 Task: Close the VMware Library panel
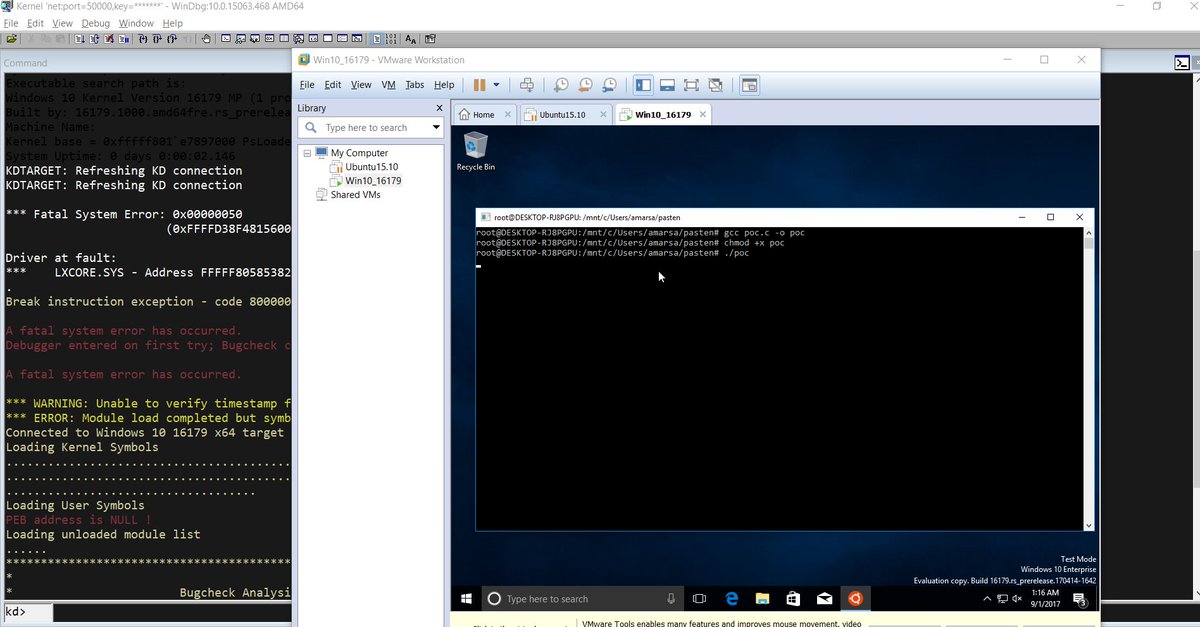point(439,108)
